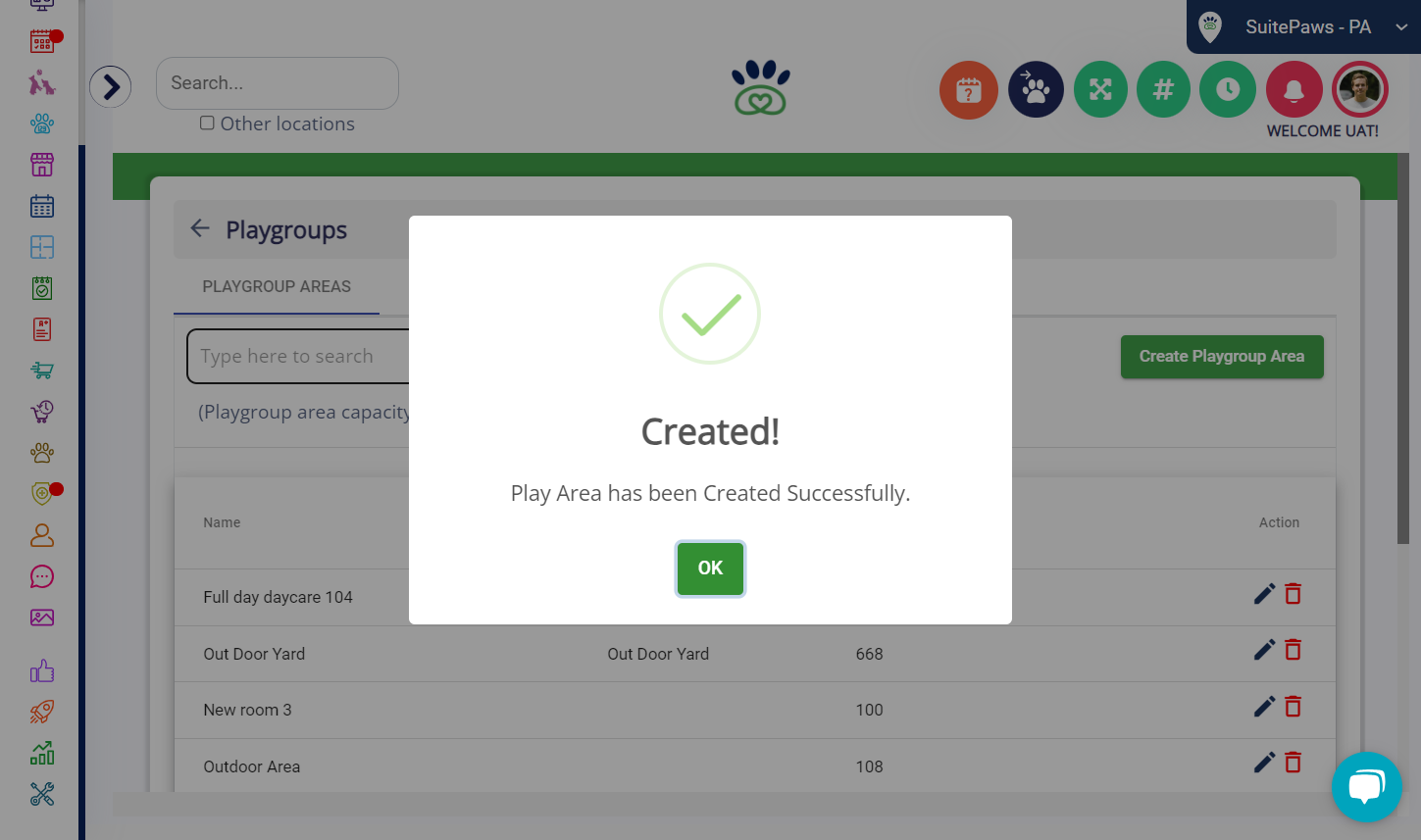Expand the sidebar with the chevron arrow

pos(111,87)
